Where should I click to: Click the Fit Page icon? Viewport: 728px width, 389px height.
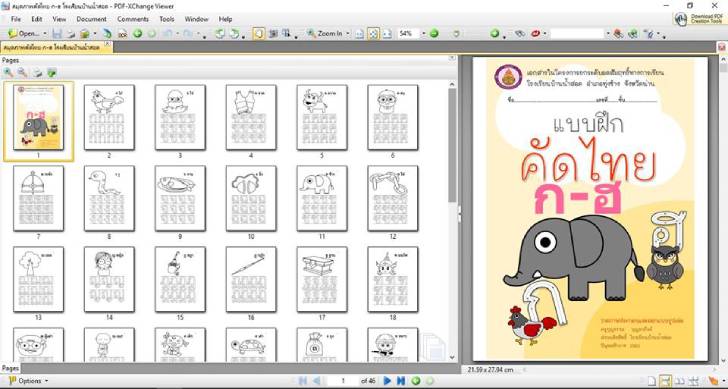tap(373, 33)
